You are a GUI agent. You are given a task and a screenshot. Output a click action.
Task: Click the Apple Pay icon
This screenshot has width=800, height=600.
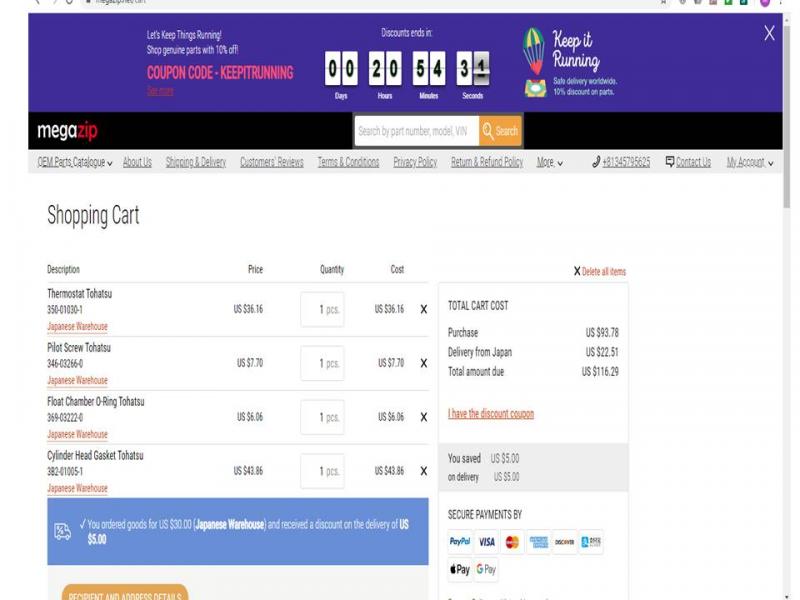click(x=460, y=570)
